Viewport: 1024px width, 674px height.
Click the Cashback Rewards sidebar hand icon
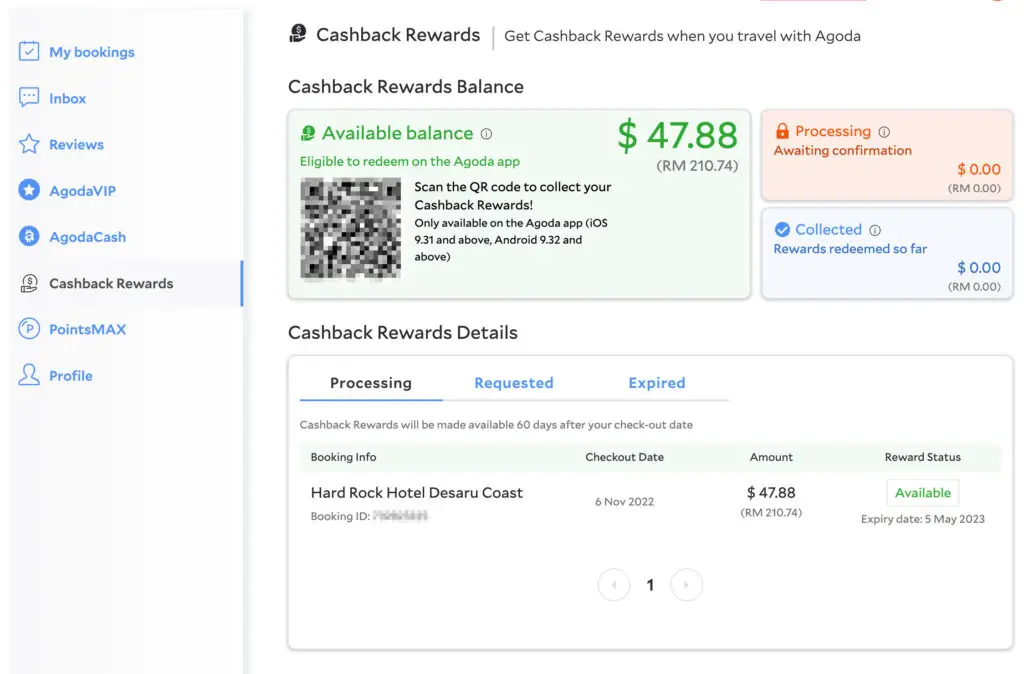(29, 283)
